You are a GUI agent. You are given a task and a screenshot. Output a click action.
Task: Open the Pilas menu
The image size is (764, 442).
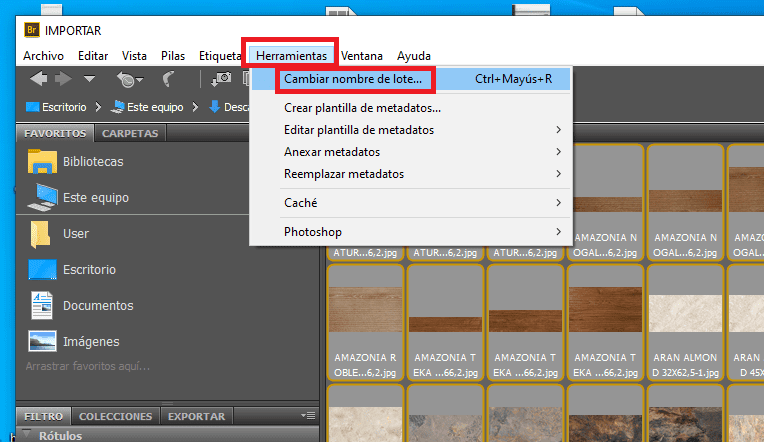point(173,56)
